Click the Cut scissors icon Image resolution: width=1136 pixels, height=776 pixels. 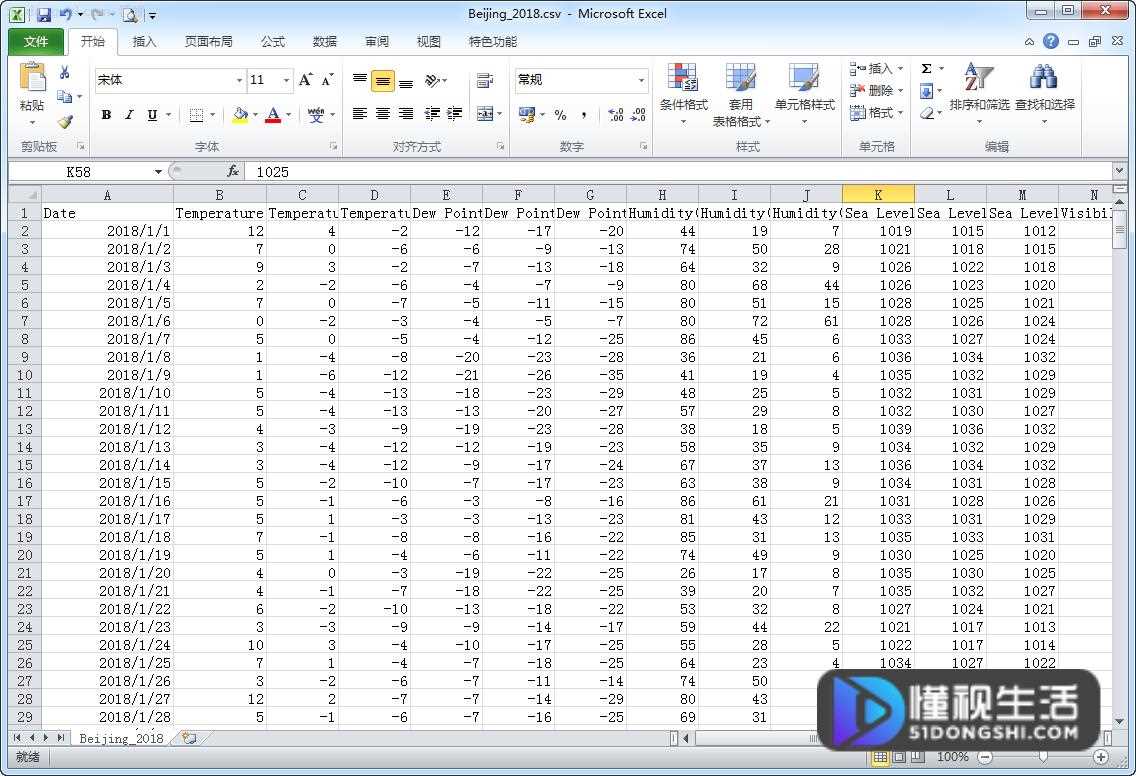tap(64, 72)
